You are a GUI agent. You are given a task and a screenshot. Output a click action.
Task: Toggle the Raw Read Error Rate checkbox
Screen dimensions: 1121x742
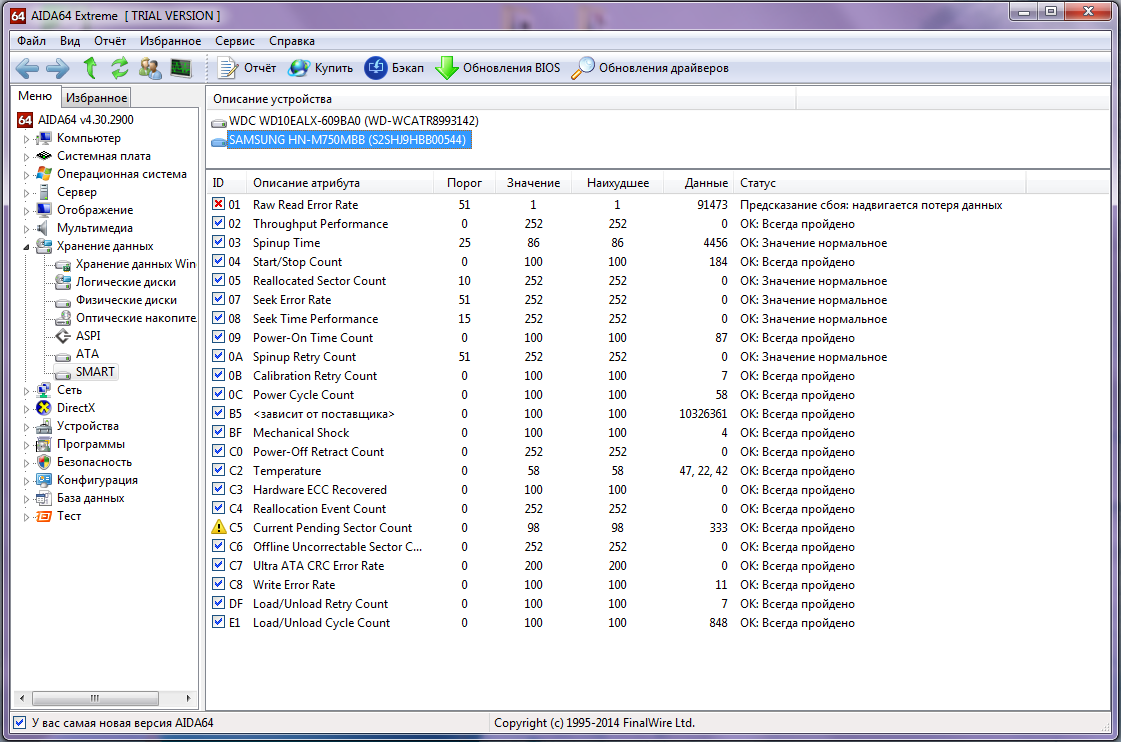pos(219,205)
